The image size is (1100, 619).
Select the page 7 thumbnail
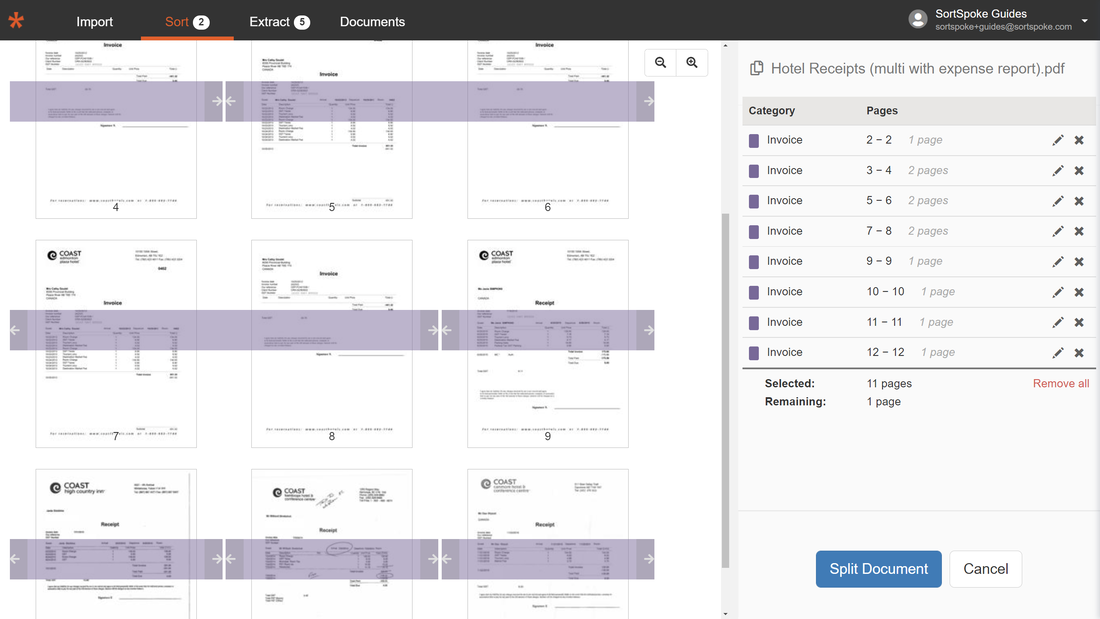[x=116, y=344]
